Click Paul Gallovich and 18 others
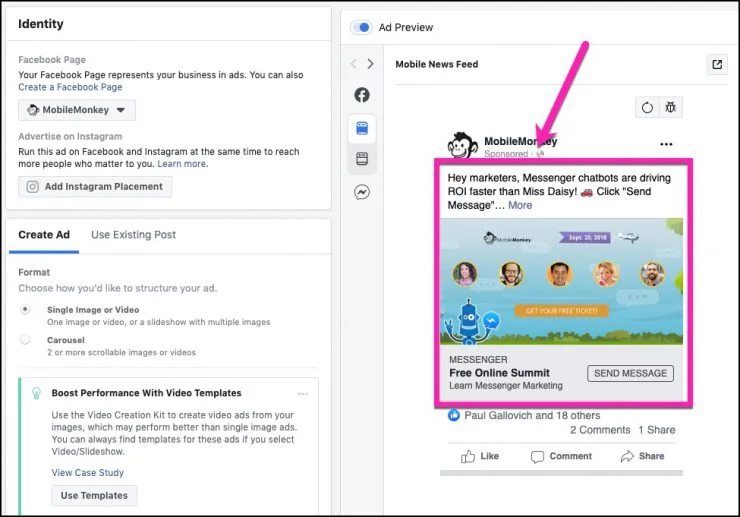740x517 pixels. (532, 415)
